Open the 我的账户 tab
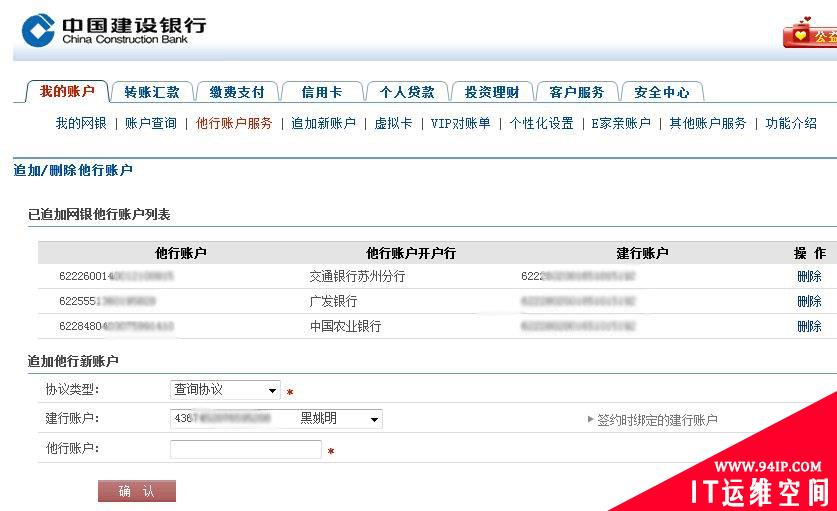This screenshot has height=511, width=837. 67,91
